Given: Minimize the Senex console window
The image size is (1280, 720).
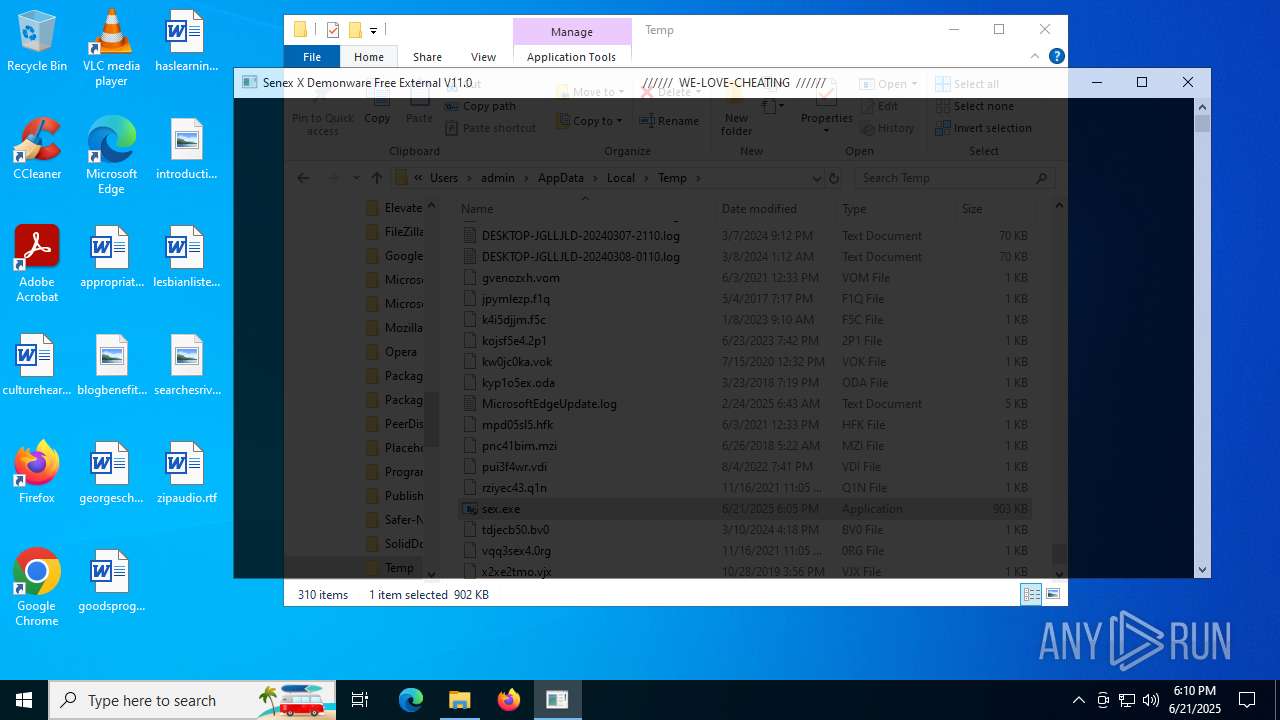Looking at the screenshot, I should pyautogui.click(x=1096, y=83).
